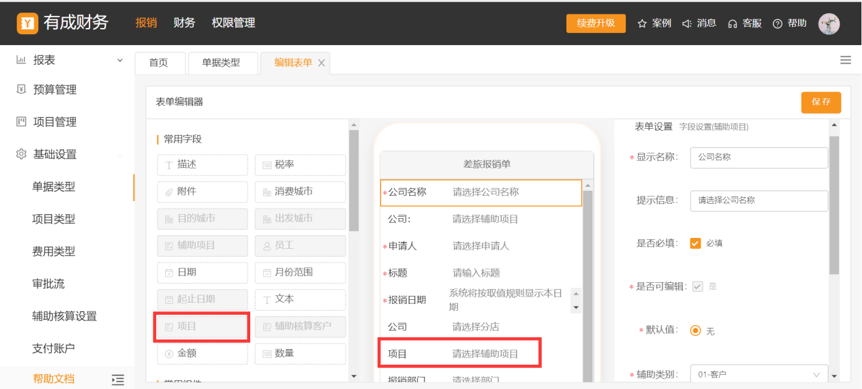Click the 报销日期 down arrow
The image size is (862, 389).
576,308
